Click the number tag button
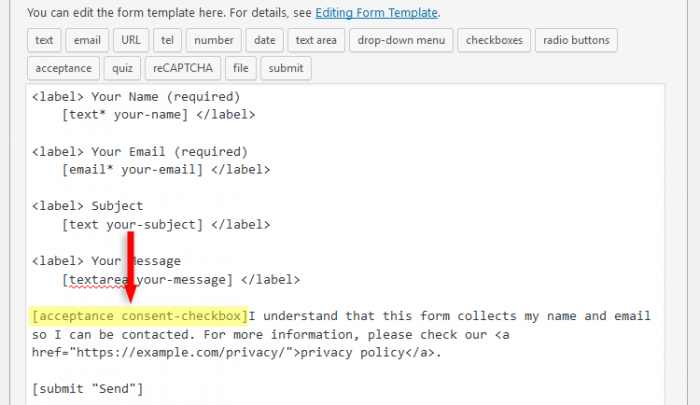Image resolution: width=700 pixels, height=405 pixels. point(214,40)
